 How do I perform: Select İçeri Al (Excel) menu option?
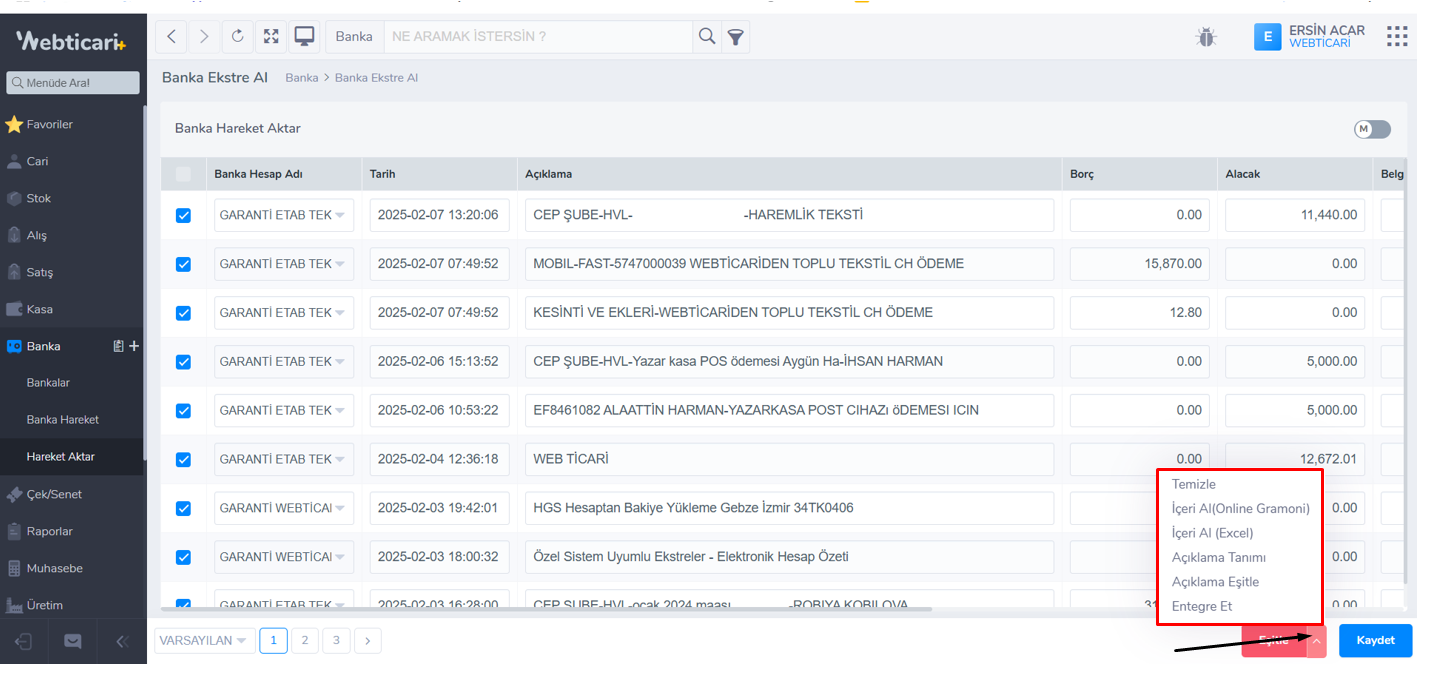click(x=1212, y=533)
